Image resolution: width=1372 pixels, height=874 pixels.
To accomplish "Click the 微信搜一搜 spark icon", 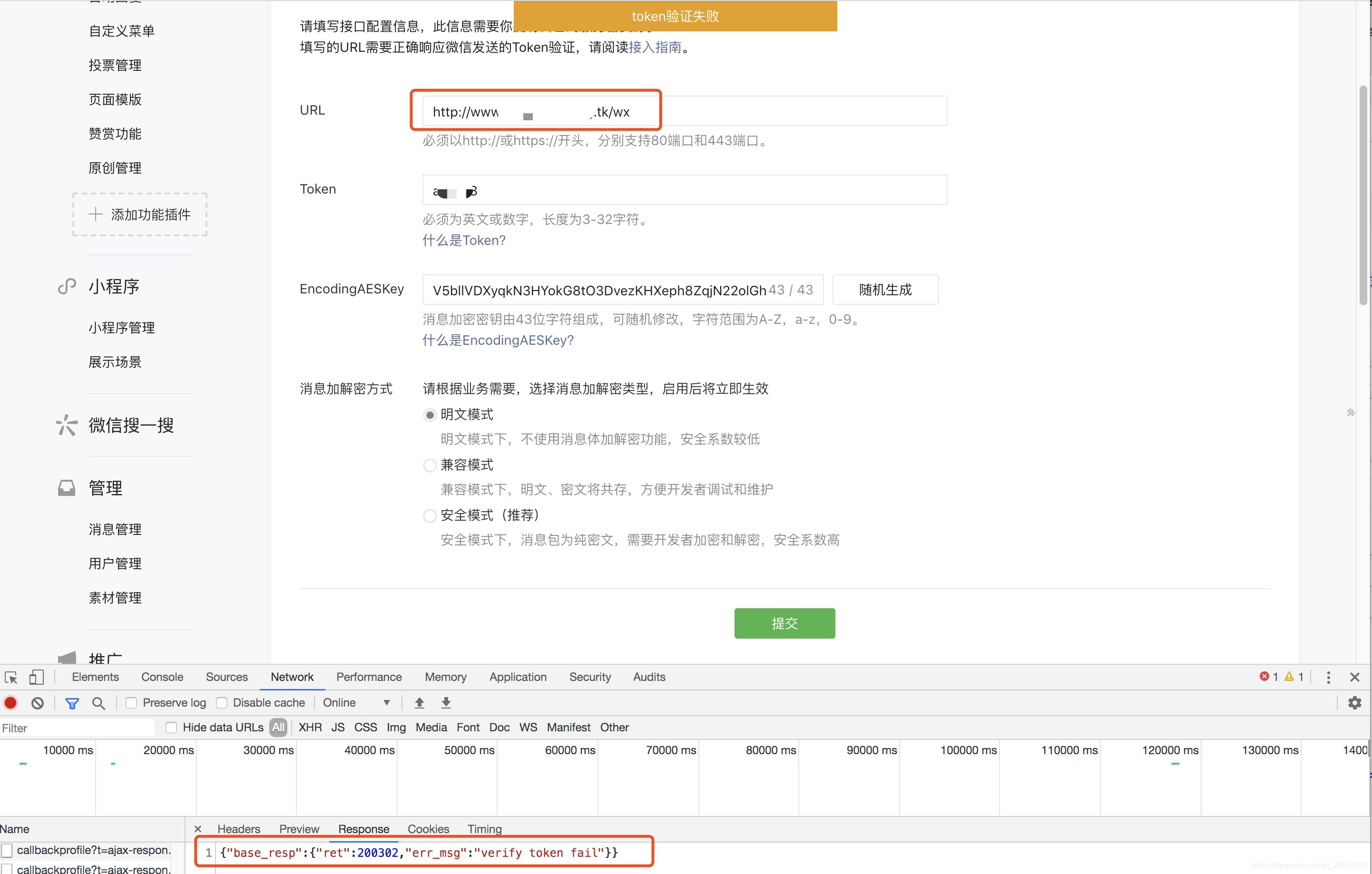I will click(67, 425).
